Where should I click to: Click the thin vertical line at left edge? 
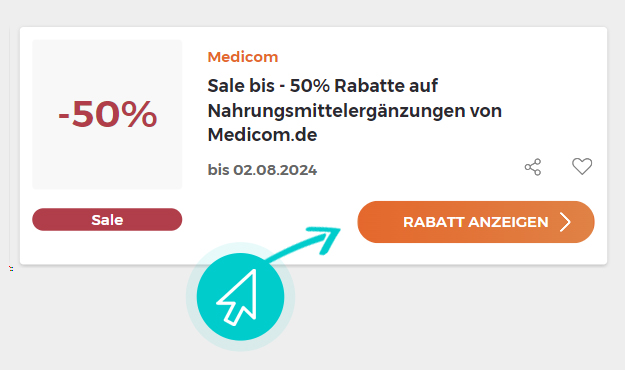(x=10, y=146)
